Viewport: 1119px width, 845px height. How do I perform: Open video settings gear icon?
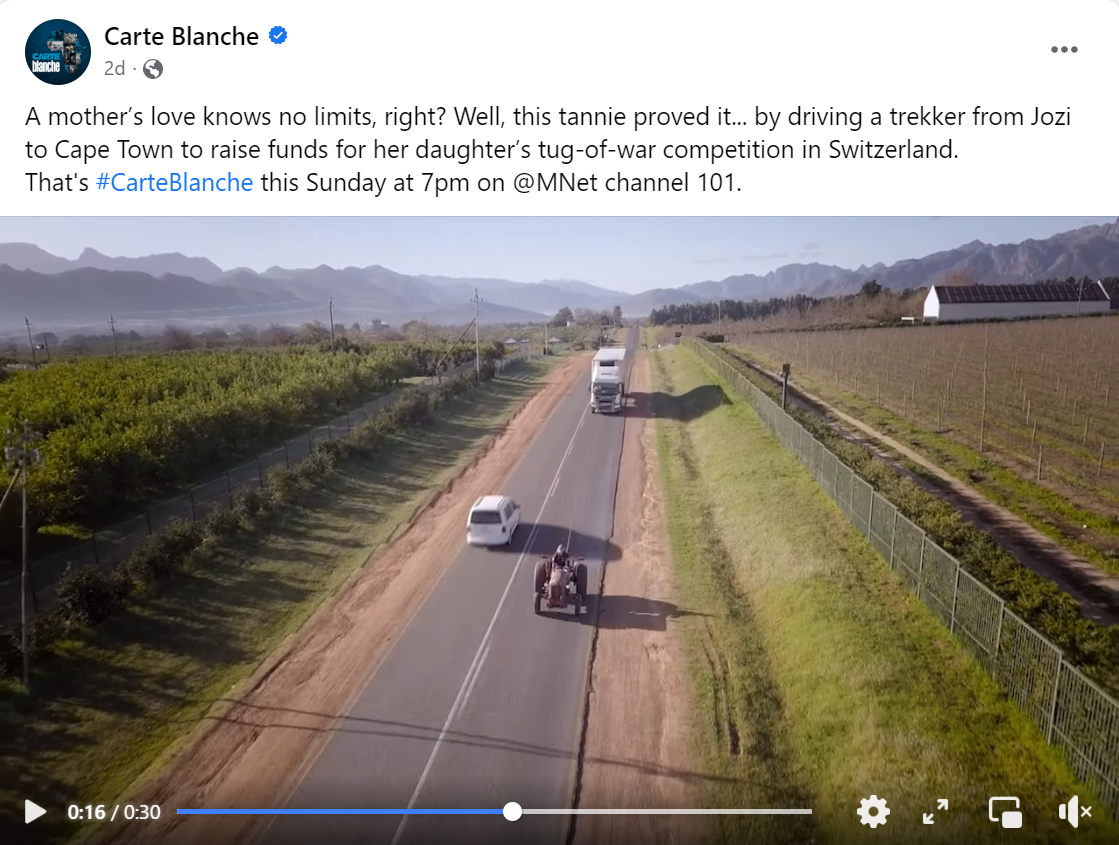873,811
